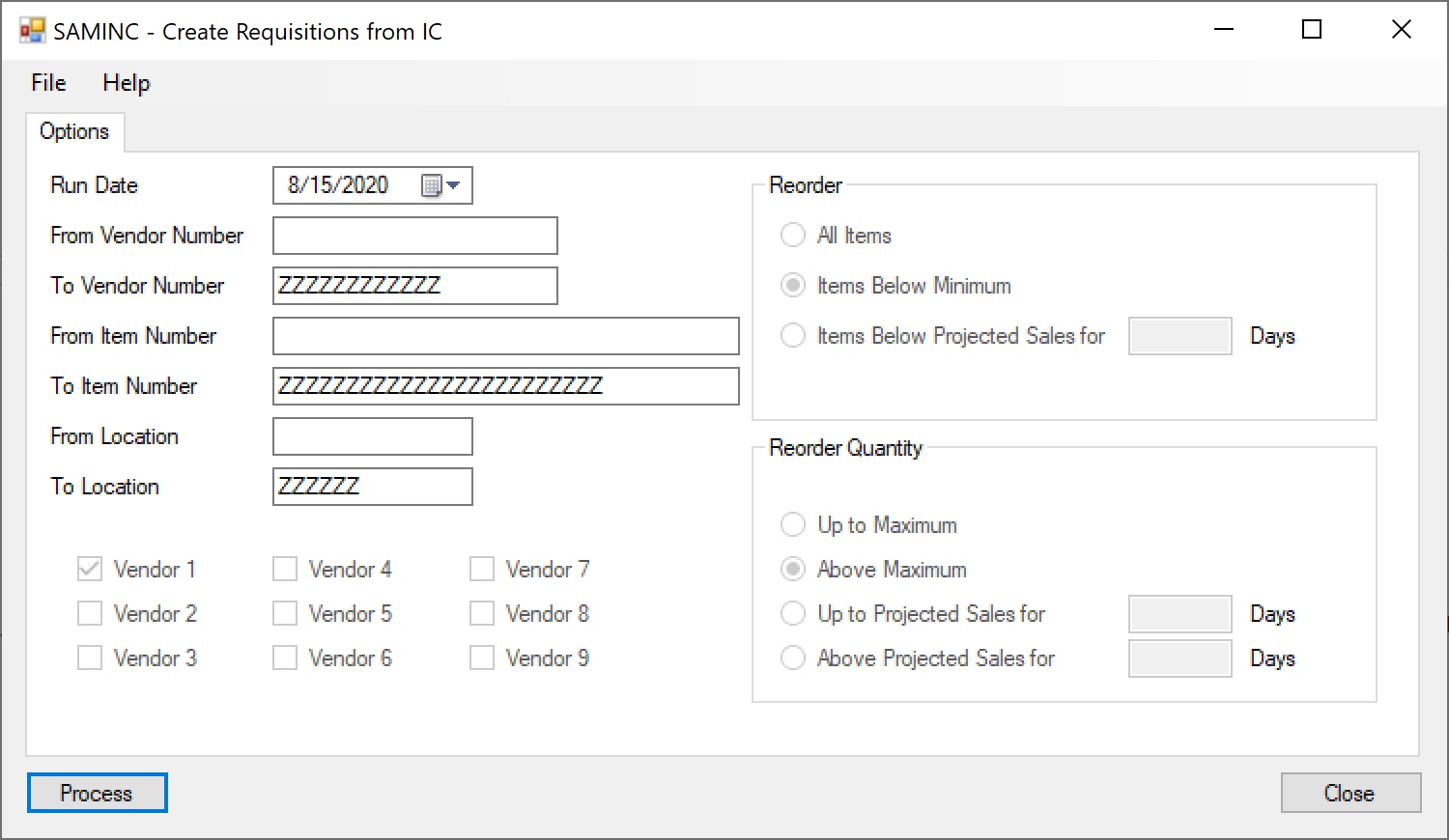1449x840 pixels.
Task: Click the Run Date value 8/15/2020
Action: tap(338, 185)
